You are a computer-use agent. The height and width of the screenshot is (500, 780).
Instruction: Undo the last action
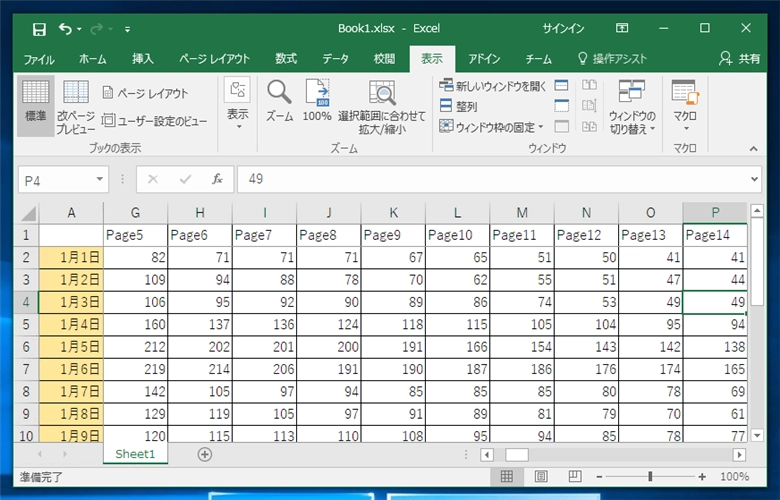(66, 29)
